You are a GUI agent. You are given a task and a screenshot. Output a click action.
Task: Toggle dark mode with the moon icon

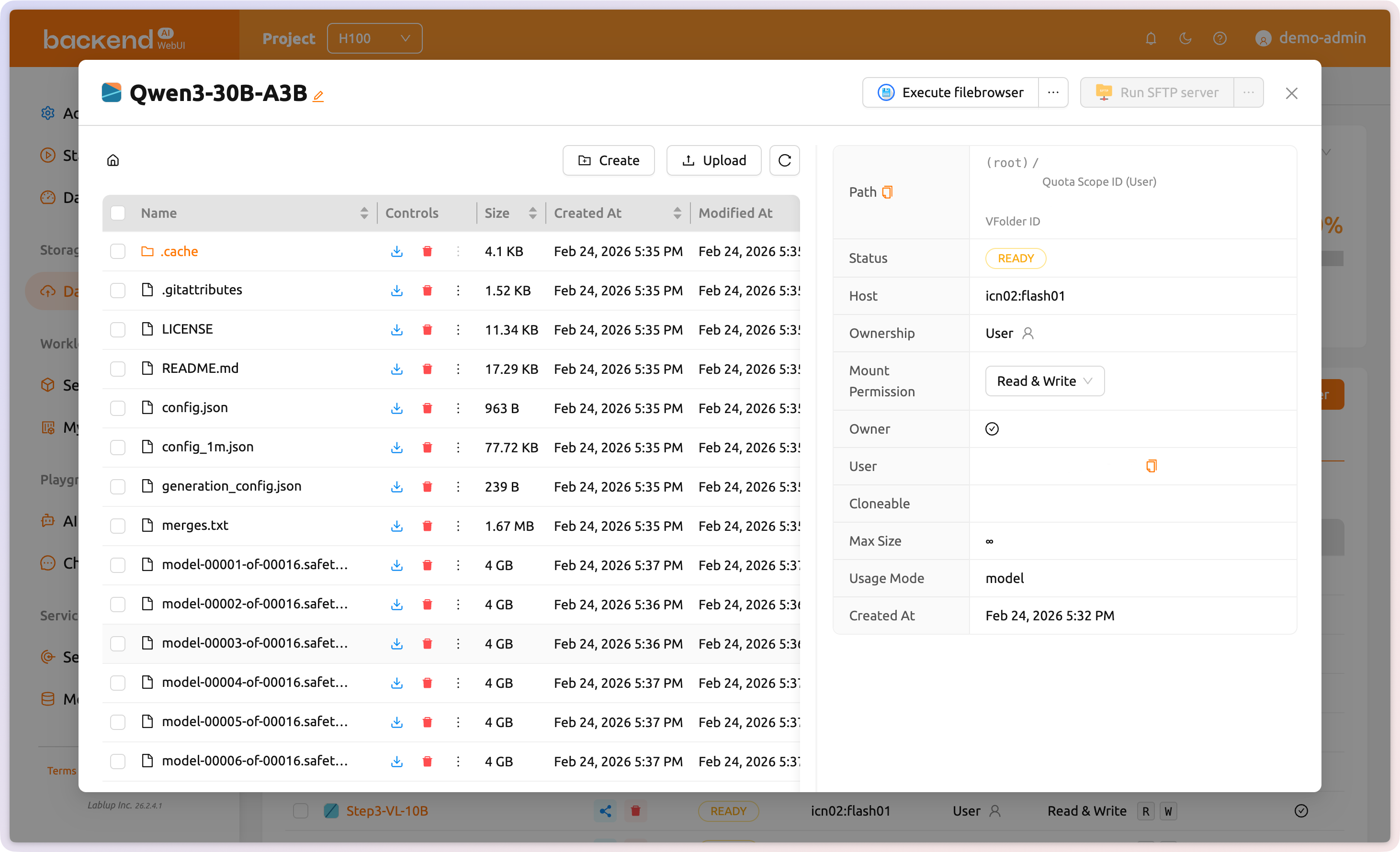coord(1185,38)
